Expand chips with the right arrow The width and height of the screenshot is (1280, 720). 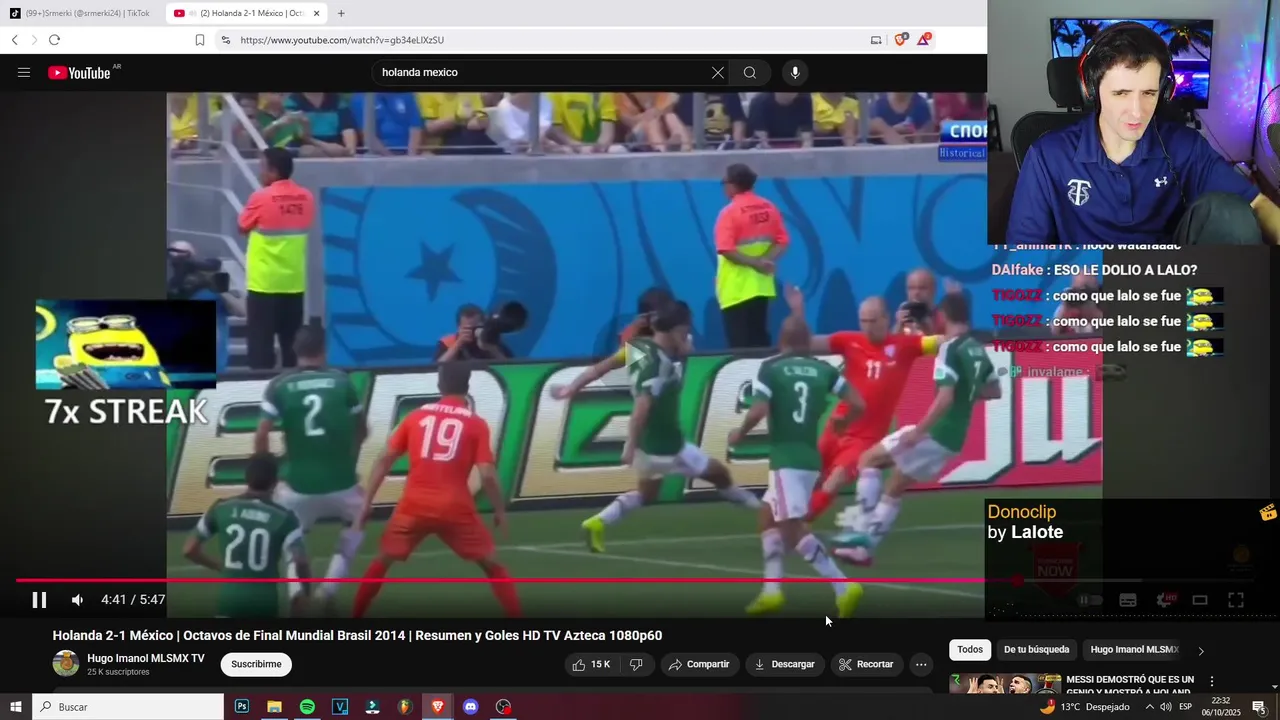(x=1201, y=650)
